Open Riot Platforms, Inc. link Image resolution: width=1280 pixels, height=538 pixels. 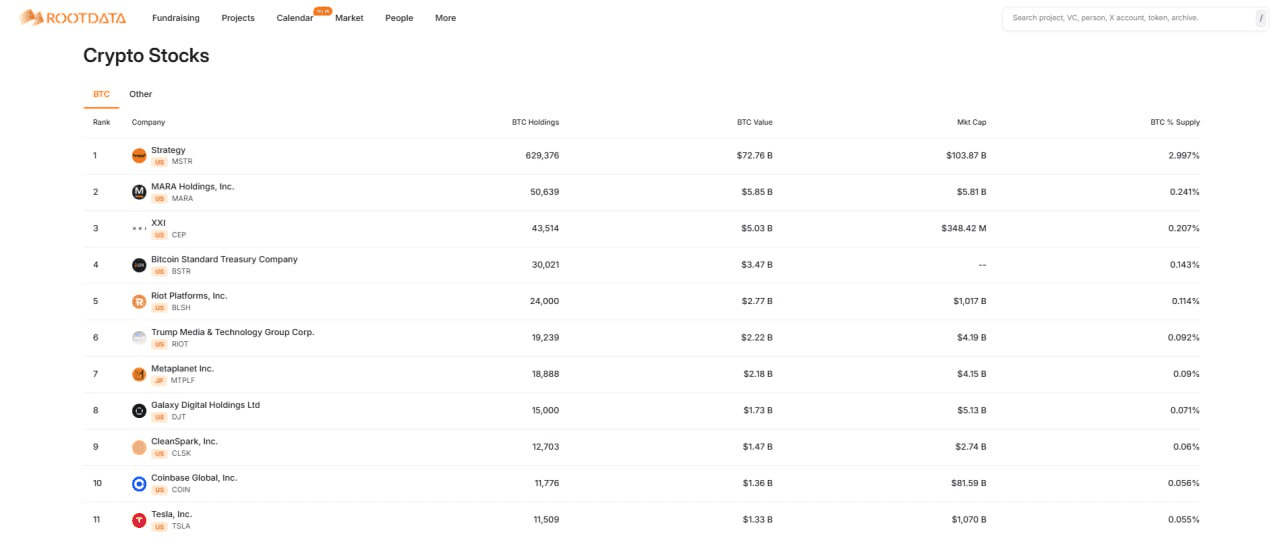coord(189,296)
